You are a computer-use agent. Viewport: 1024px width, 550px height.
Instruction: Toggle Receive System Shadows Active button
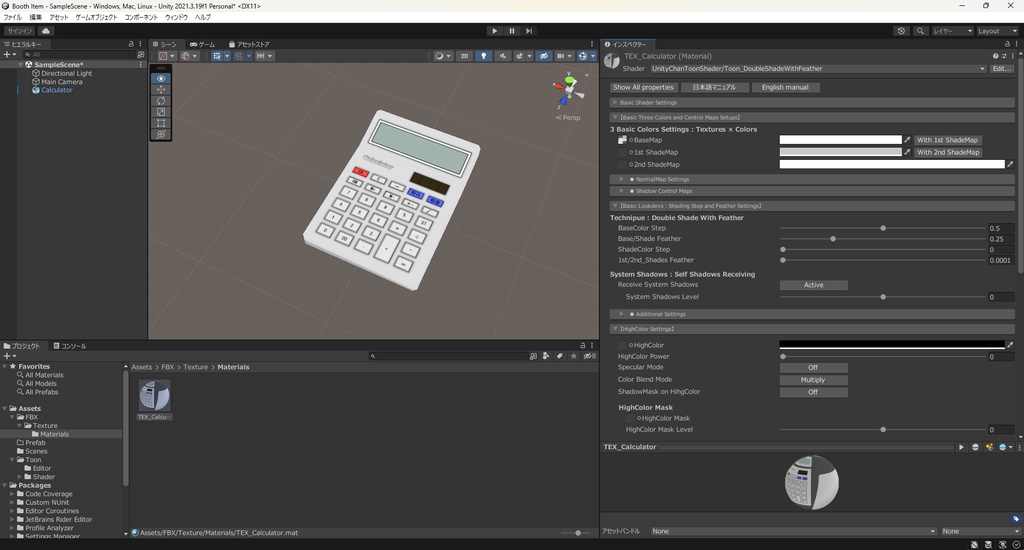[x=814, y=285]
